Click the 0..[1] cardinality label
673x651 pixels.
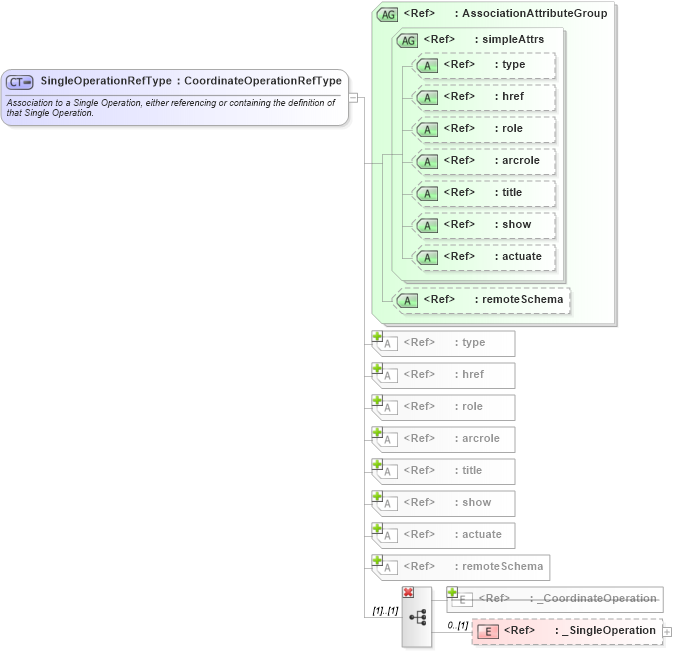[458, 625]
